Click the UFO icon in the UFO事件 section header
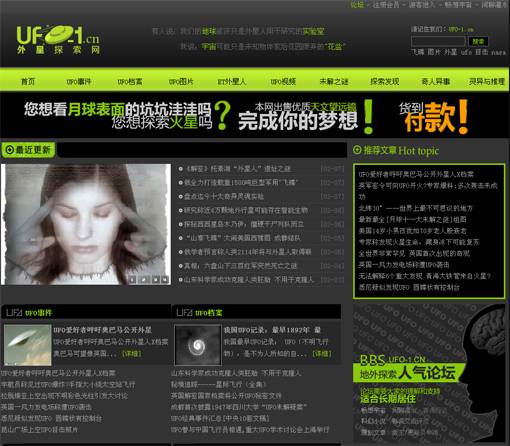 pyautogui.click(x=14, y=313)
